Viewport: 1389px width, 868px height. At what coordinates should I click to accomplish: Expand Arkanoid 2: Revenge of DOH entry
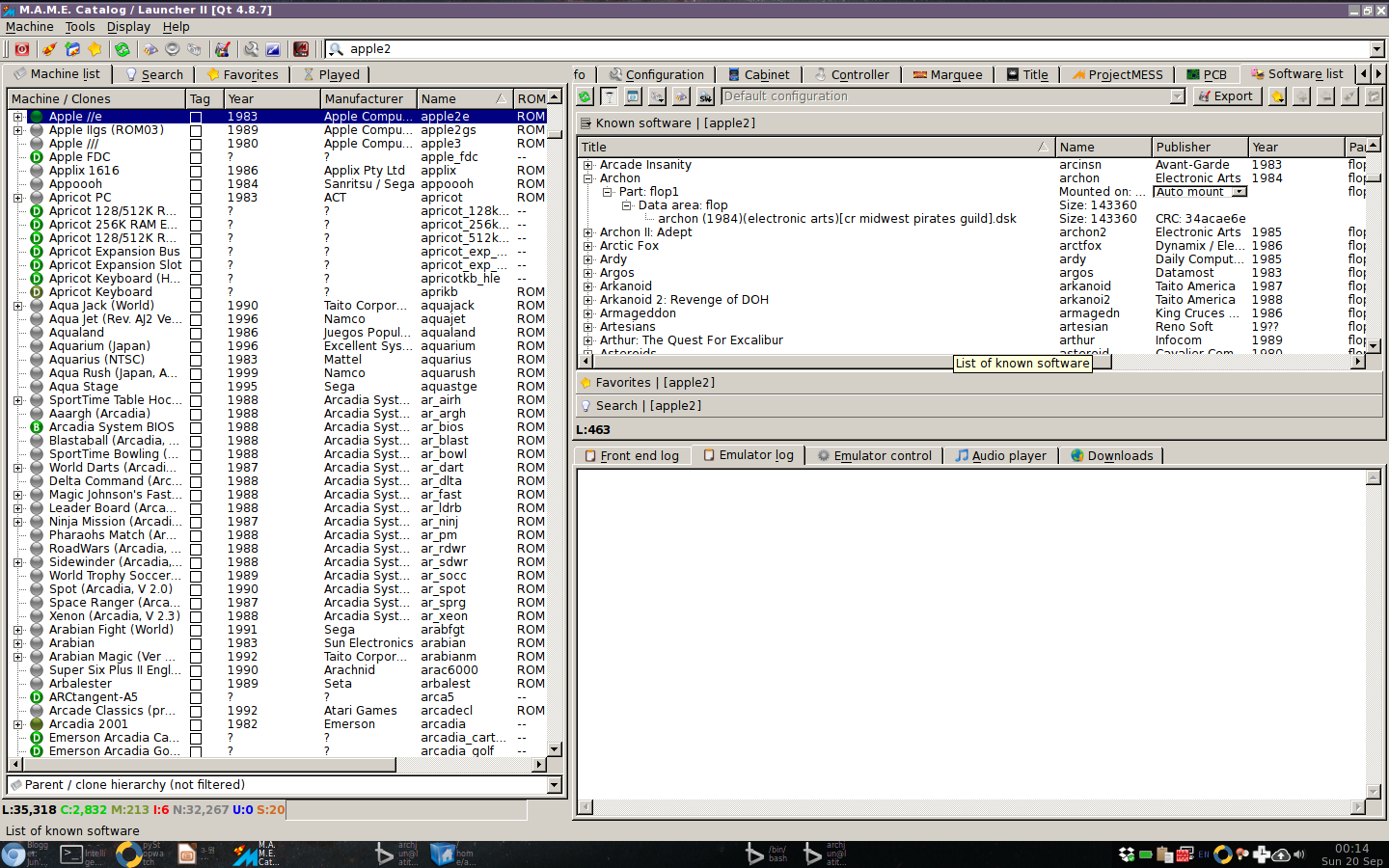[587, 300]
